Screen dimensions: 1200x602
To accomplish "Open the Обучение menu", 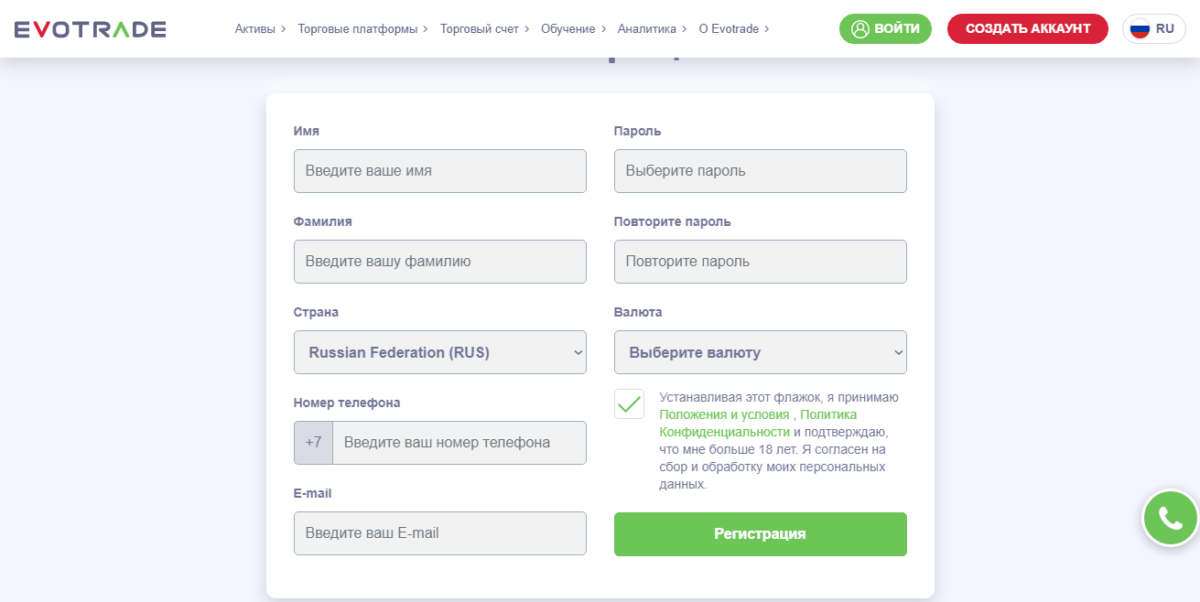I will click(x=573, y=29).
